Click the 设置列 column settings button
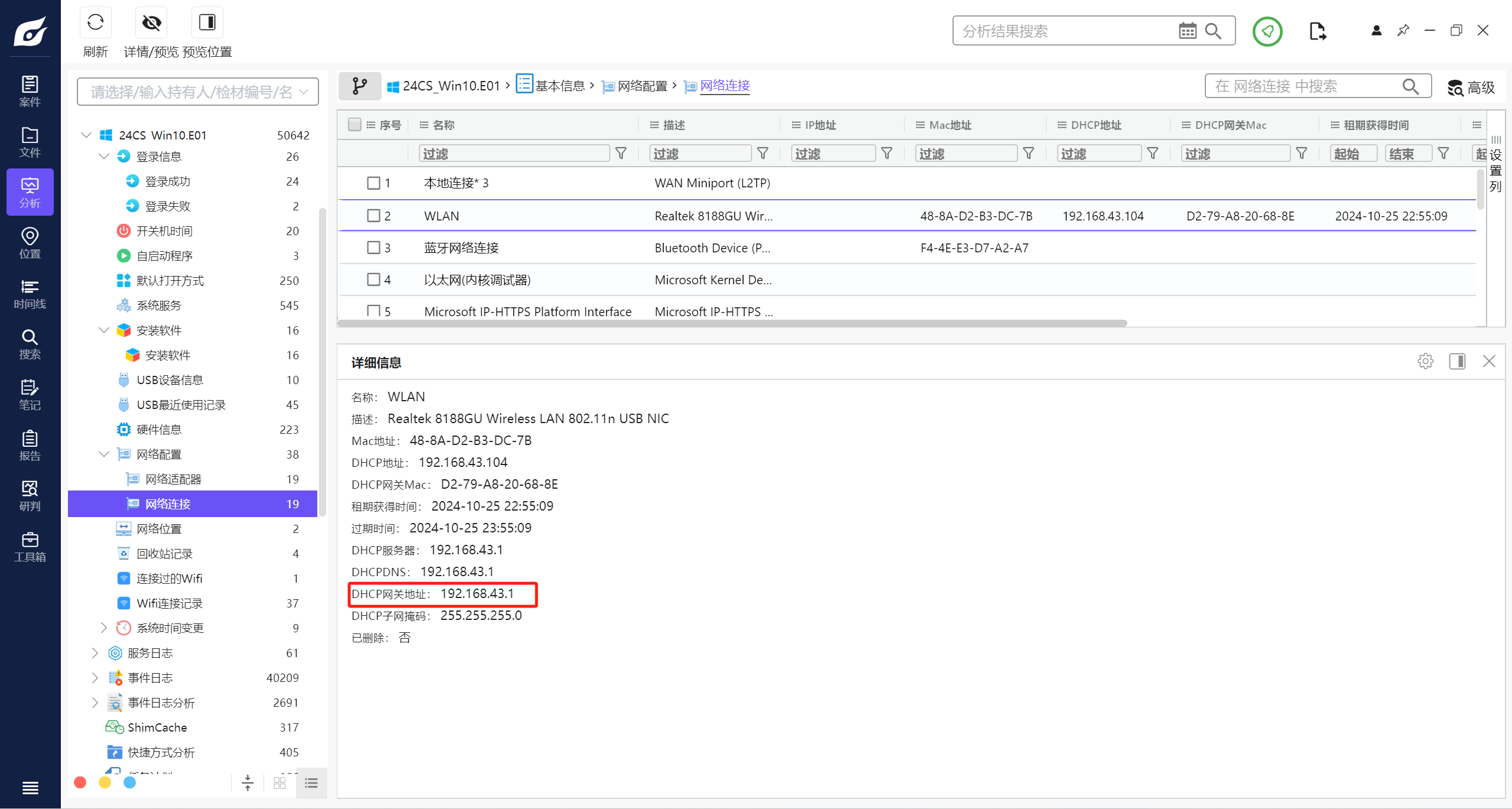The height and width of the screenshot is (809, 1512). click(1495, 165)
